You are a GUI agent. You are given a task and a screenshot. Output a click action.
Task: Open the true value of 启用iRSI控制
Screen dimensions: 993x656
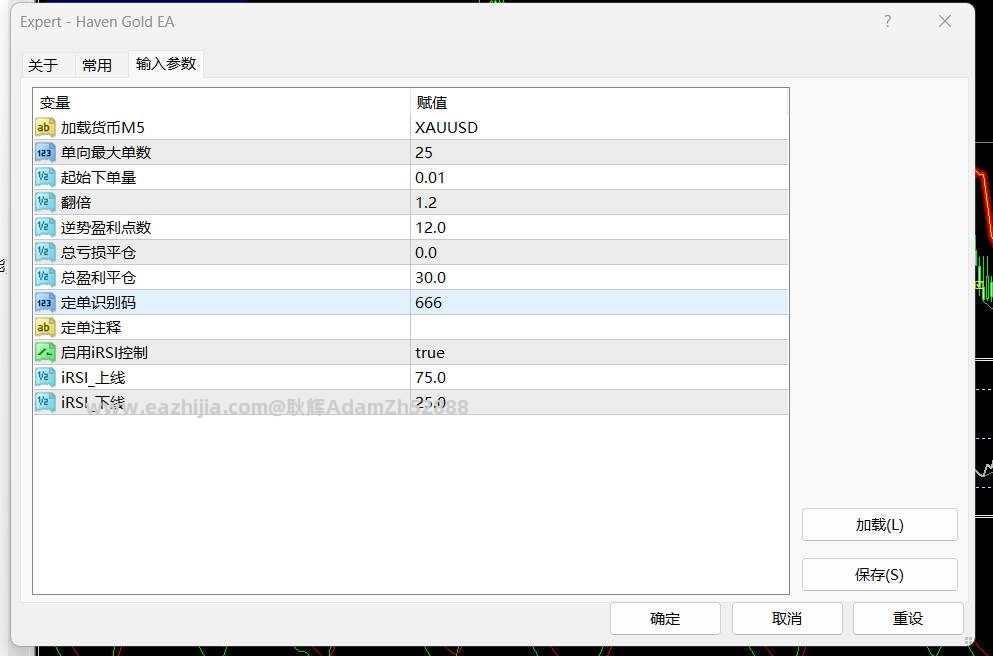coord(599,353)
